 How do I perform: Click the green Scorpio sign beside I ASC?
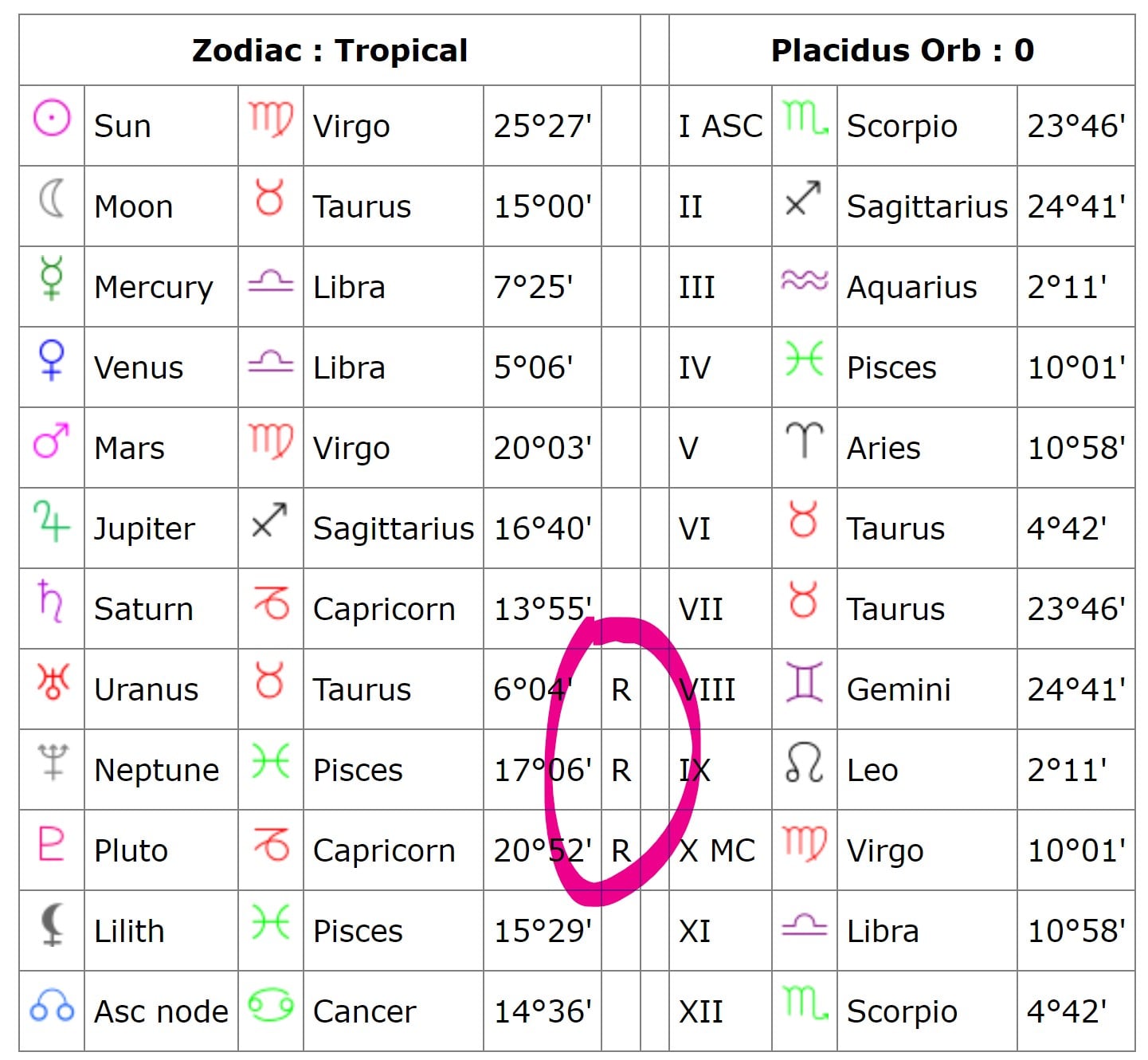[x=805, y=118]
